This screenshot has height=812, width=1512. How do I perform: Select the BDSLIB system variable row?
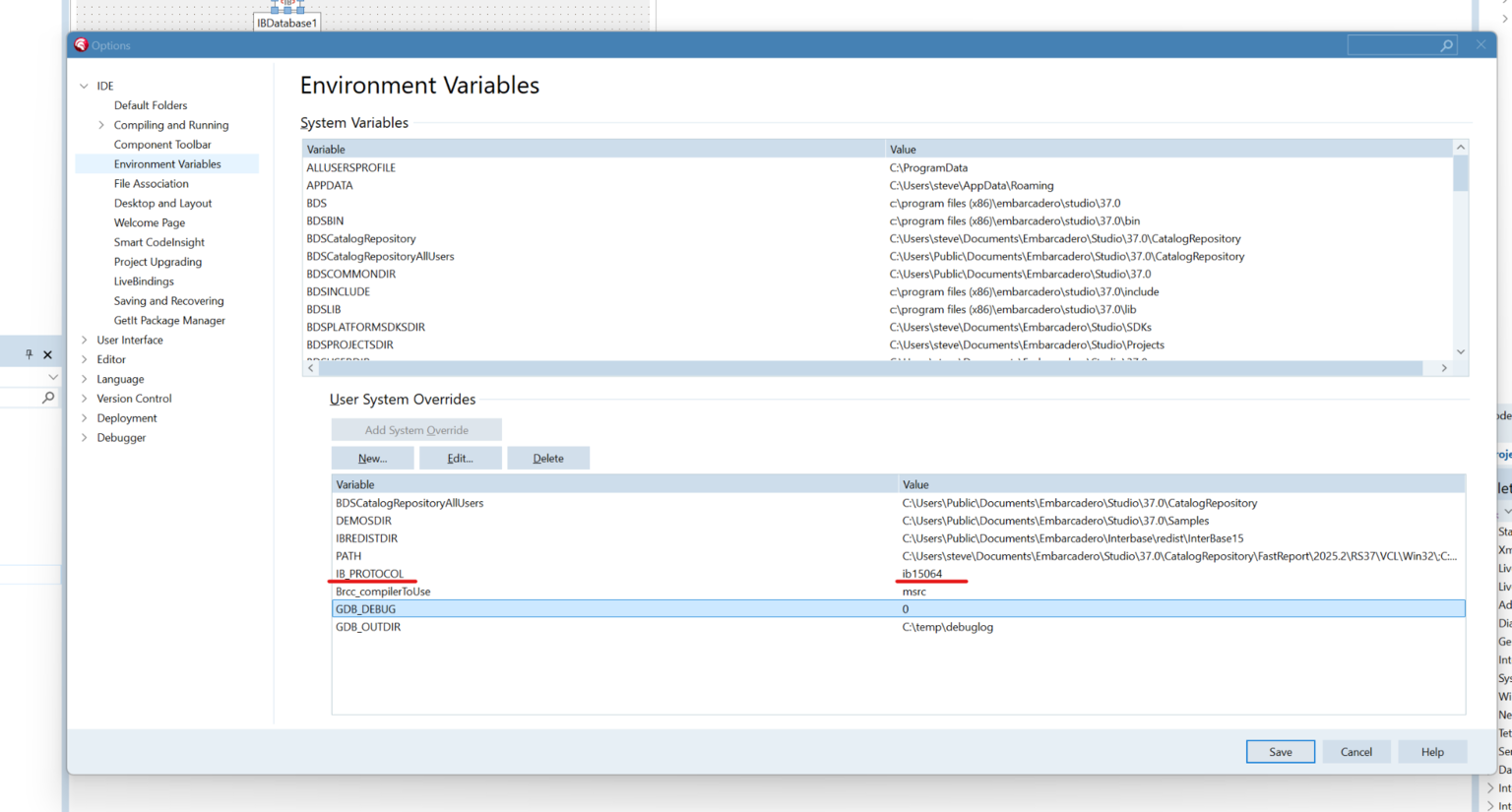pos(324,310)
